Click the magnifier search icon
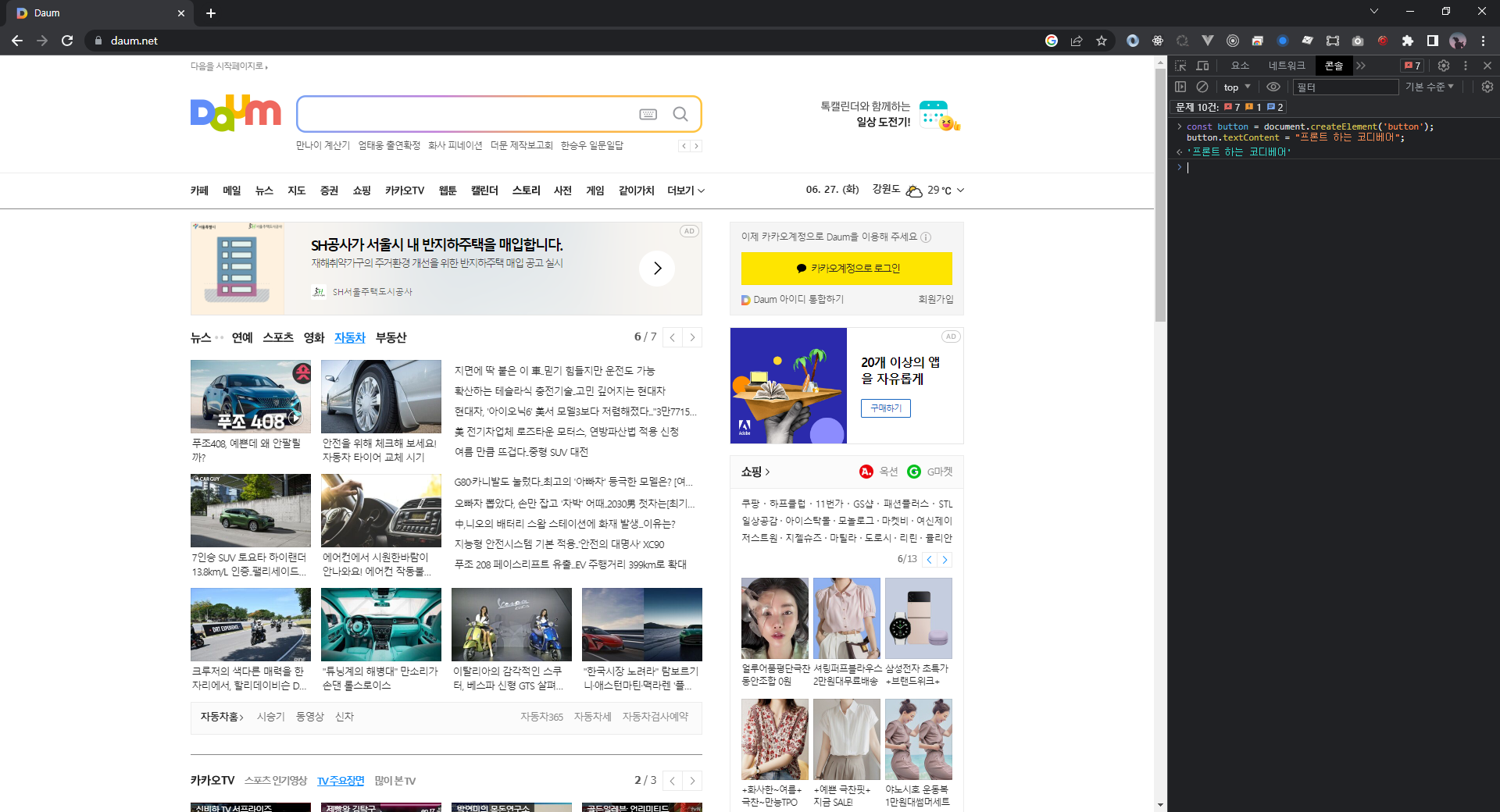The image size is (1500, 812). (x=680, y=114)
